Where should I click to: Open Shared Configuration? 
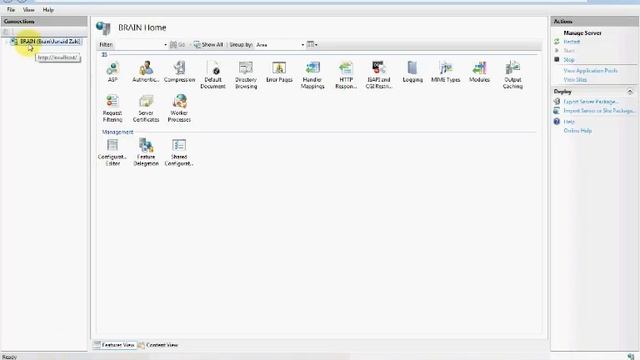179,152
